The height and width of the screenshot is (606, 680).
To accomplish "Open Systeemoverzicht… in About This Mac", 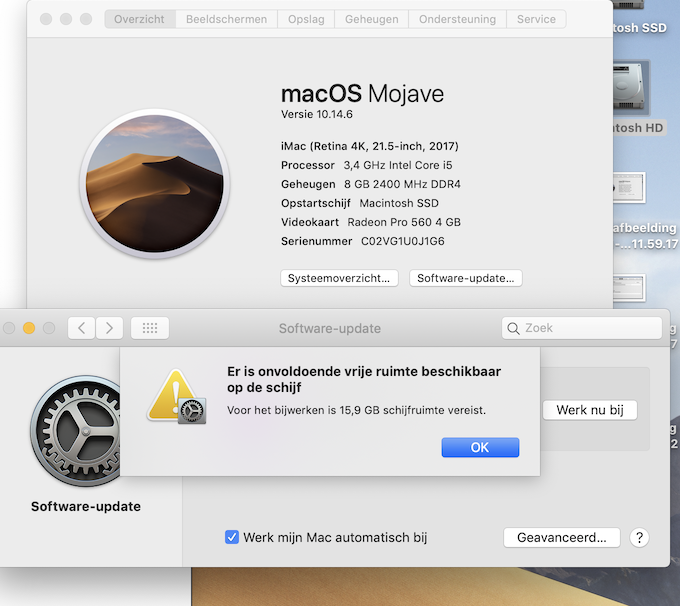I will 339,278.
